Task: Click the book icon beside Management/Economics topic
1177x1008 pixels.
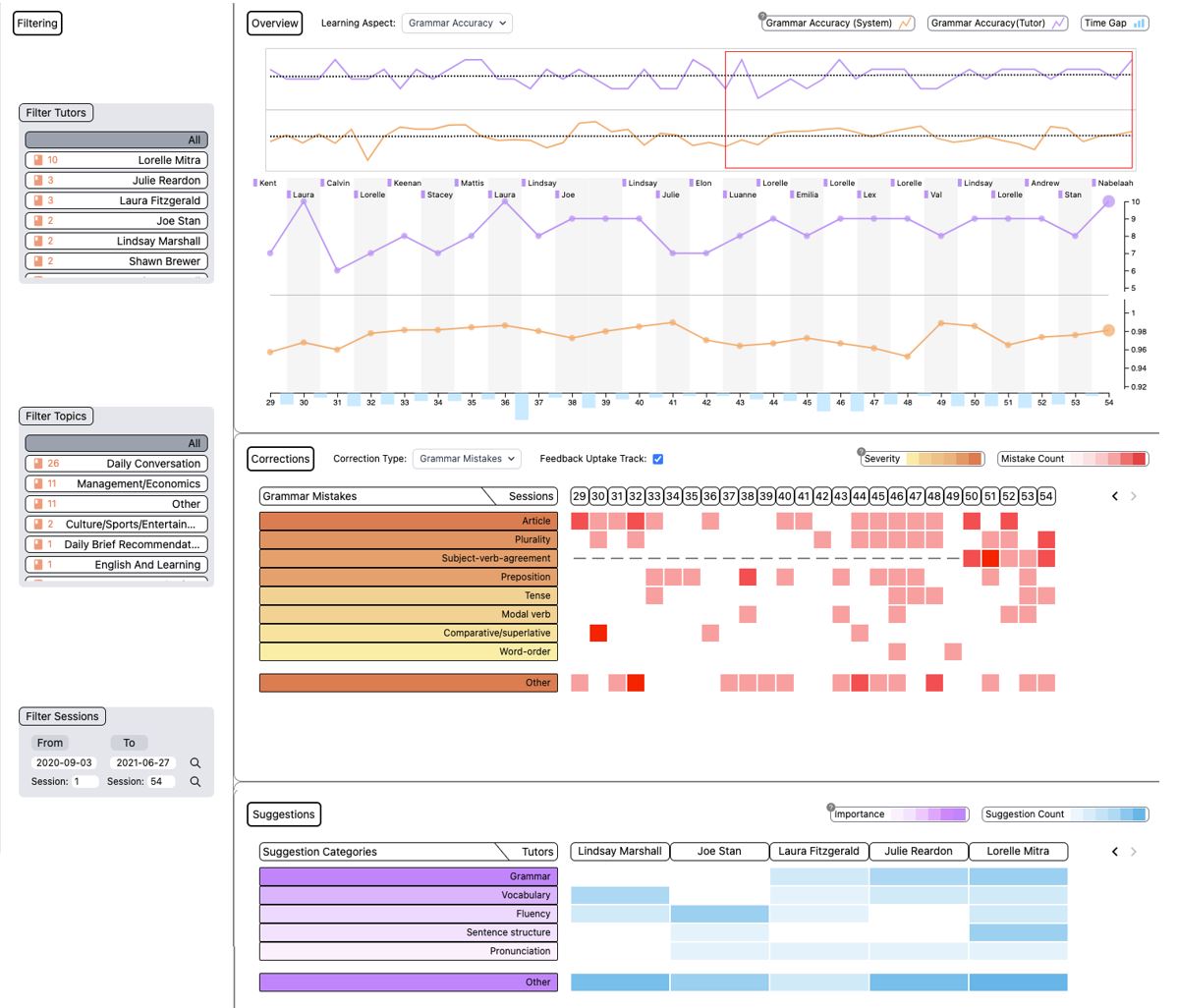Action: [x=38, y=483]
